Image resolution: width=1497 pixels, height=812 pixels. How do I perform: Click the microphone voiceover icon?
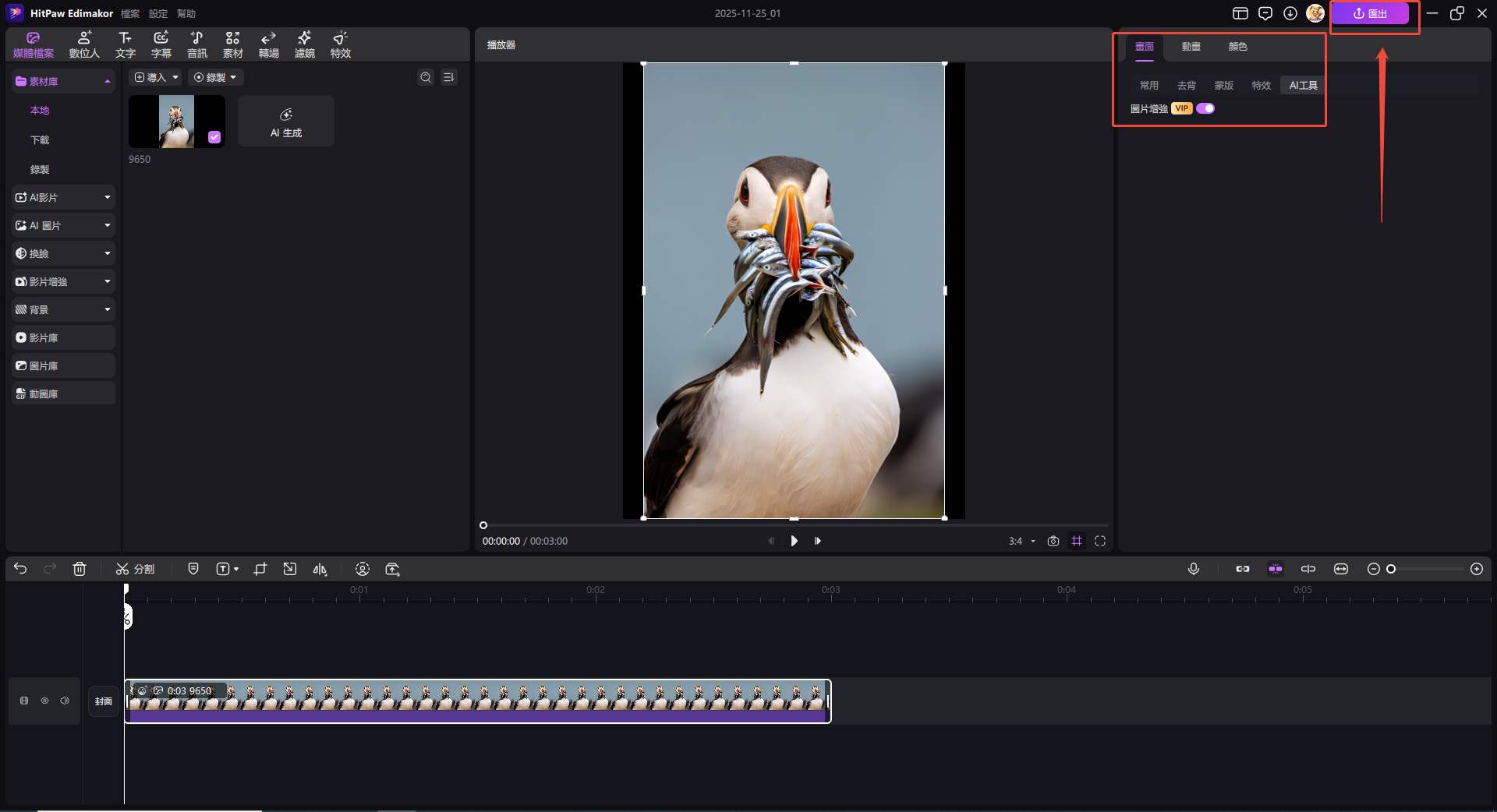point(1193,569)
